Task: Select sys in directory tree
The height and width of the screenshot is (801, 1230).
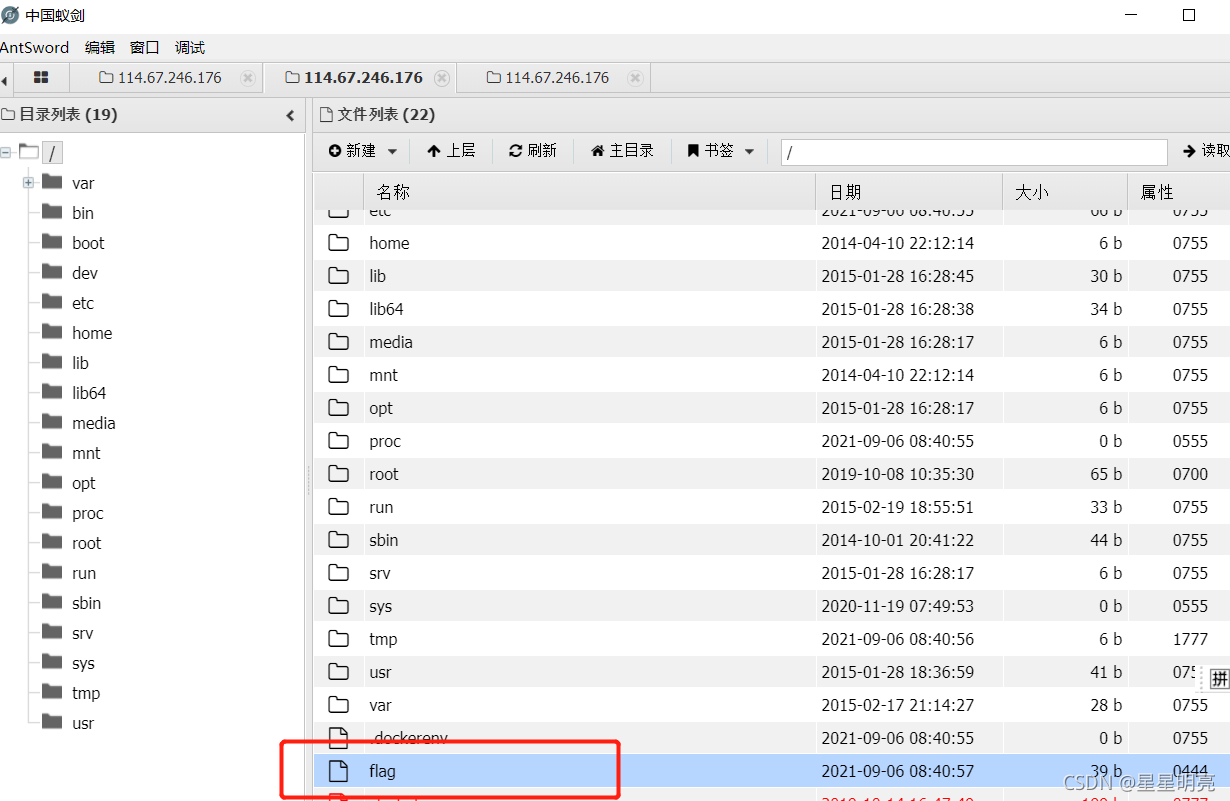Action: click(x=84, y=663)
